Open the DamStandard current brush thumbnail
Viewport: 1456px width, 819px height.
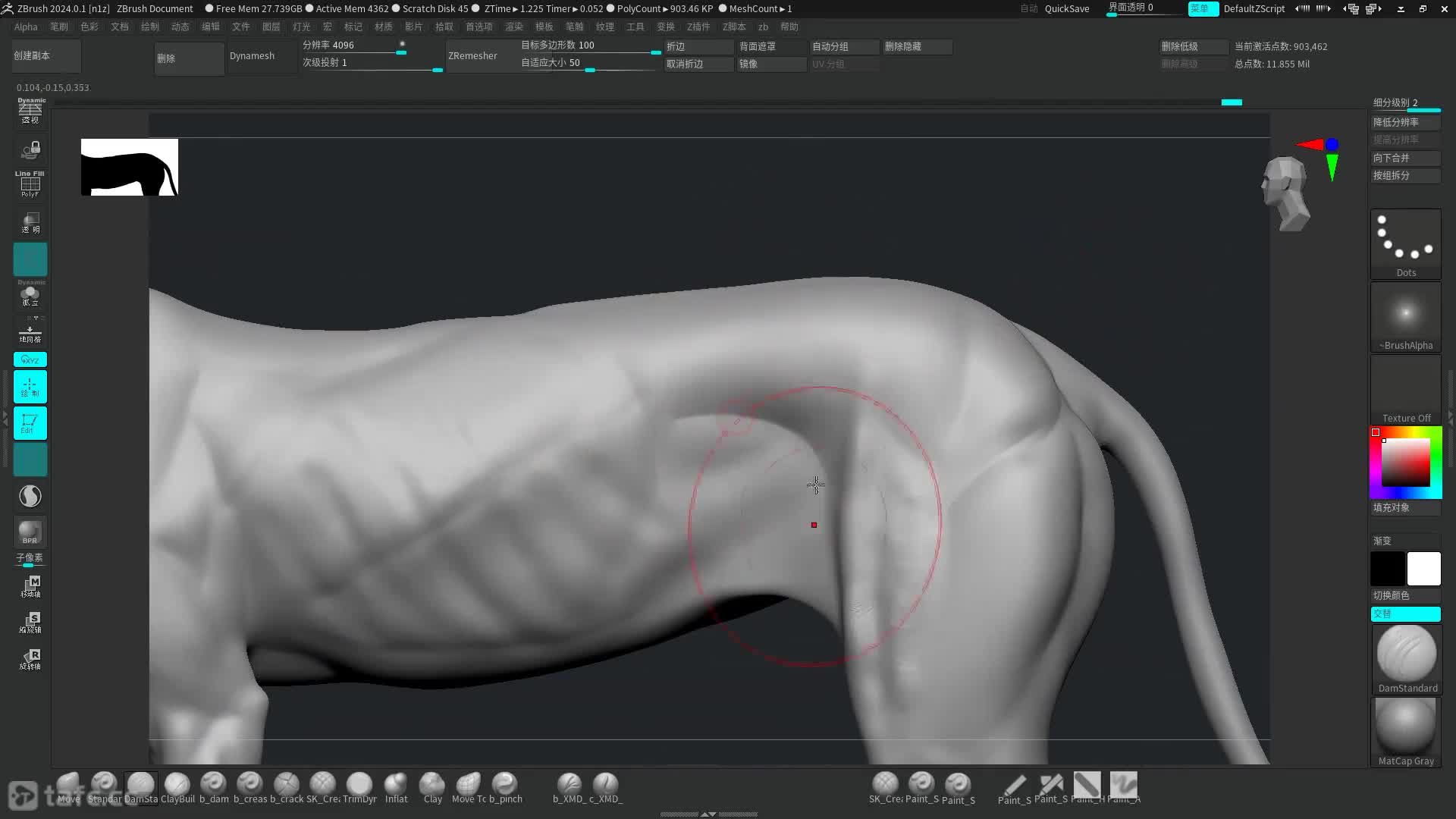point(1406,658)
